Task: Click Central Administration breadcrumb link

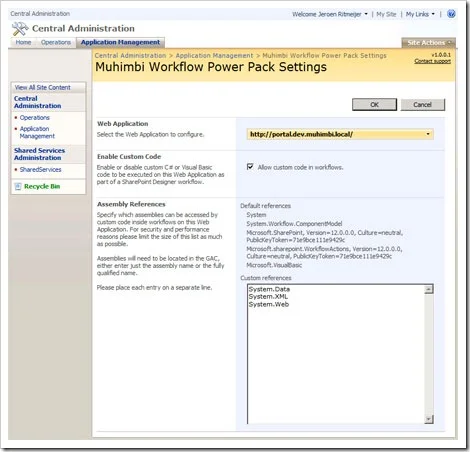Action: tap(130, 56)
